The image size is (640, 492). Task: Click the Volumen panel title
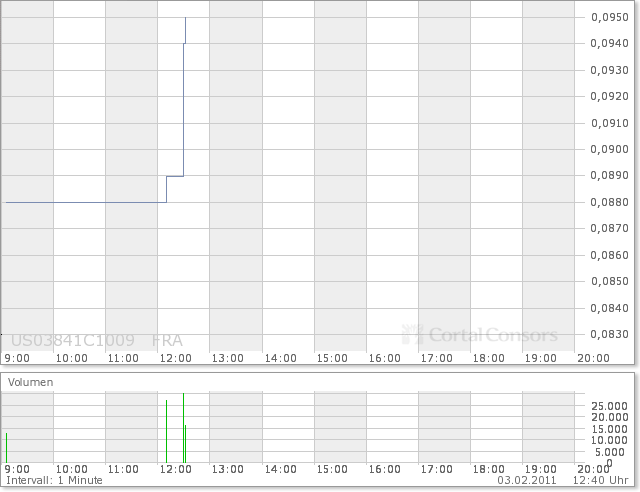(x=31, y=382)
